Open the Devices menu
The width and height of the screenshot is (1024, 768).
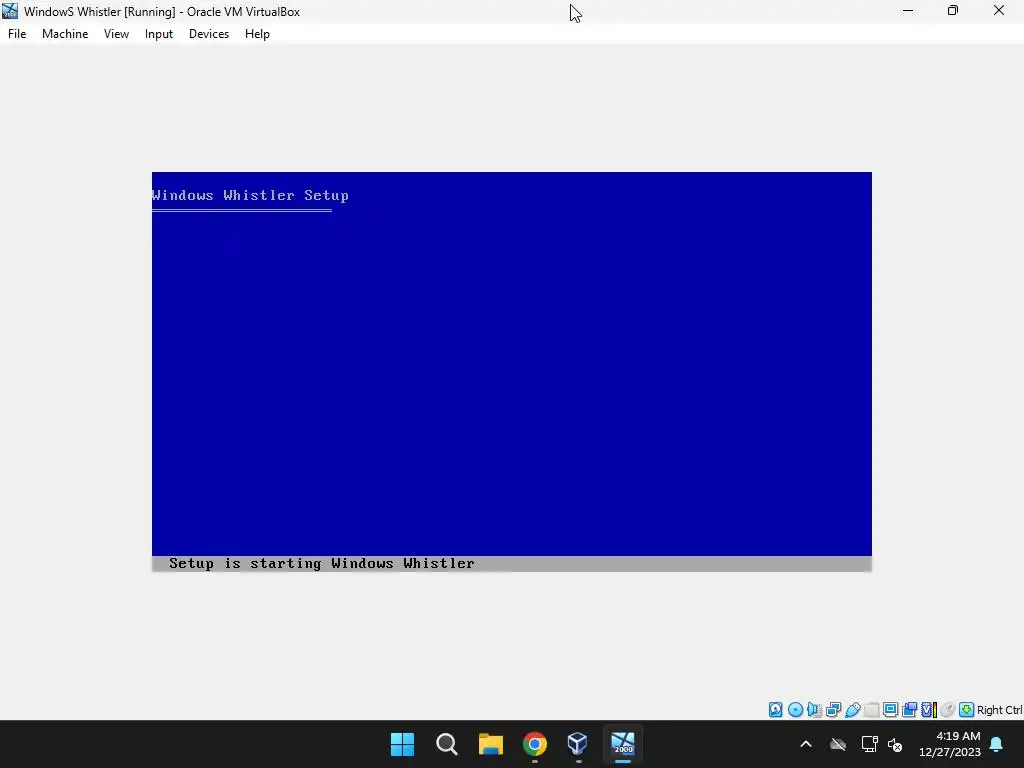[209, 34]
